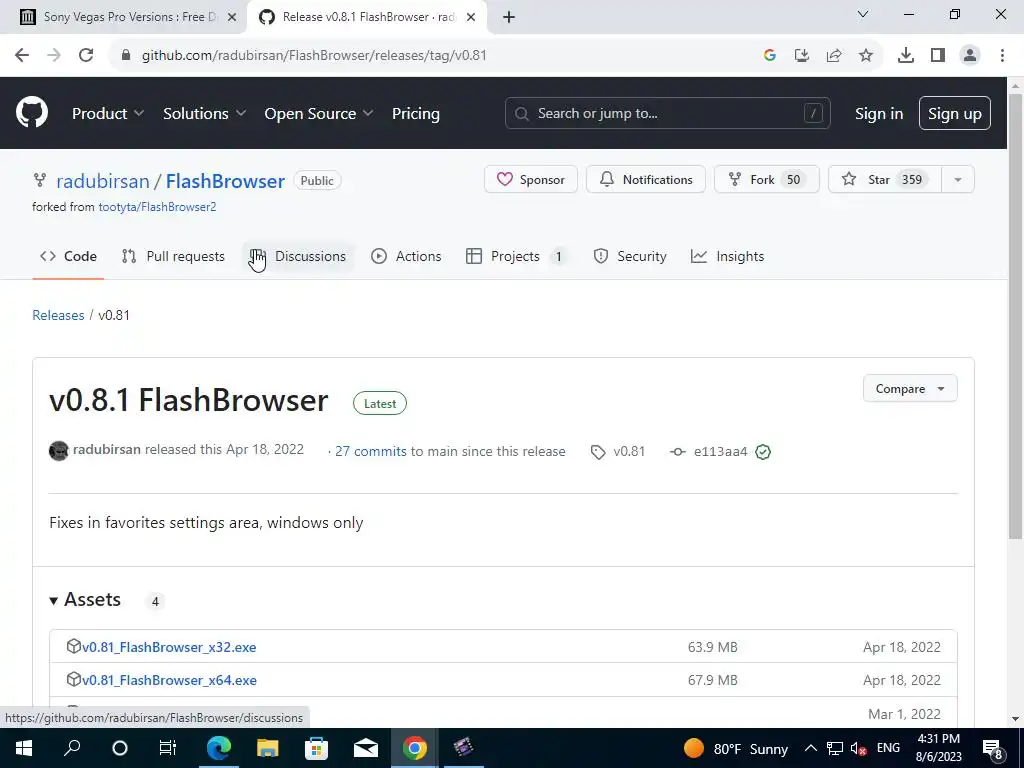This screenshot has width=1024, height=768.
Task: Open tootyta/FlashBrowser2 fork source link
Action: (157, 207)
